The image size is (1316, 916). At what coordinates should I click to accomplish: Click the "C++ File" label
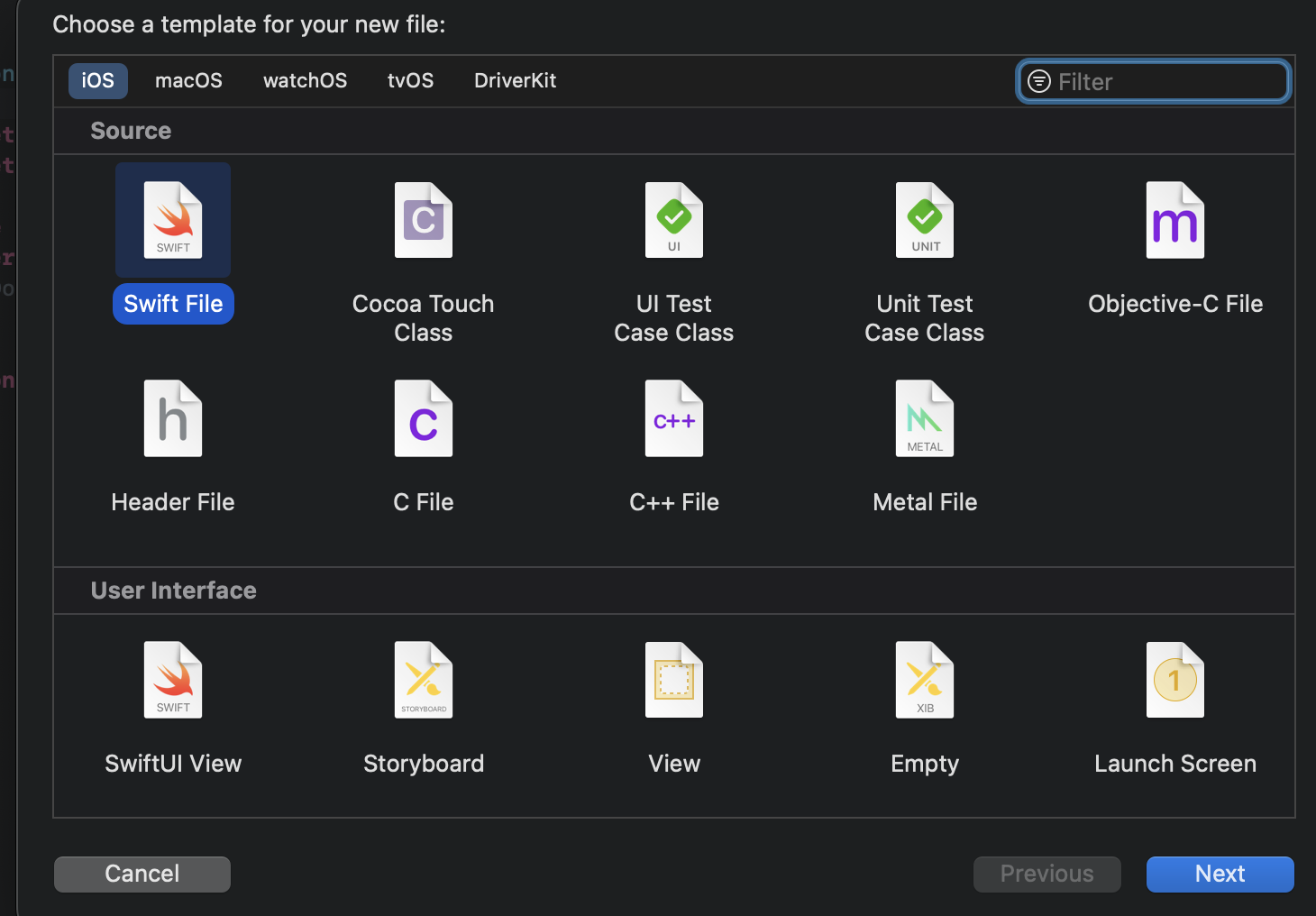pyautogui.click(x=674, y=502)
